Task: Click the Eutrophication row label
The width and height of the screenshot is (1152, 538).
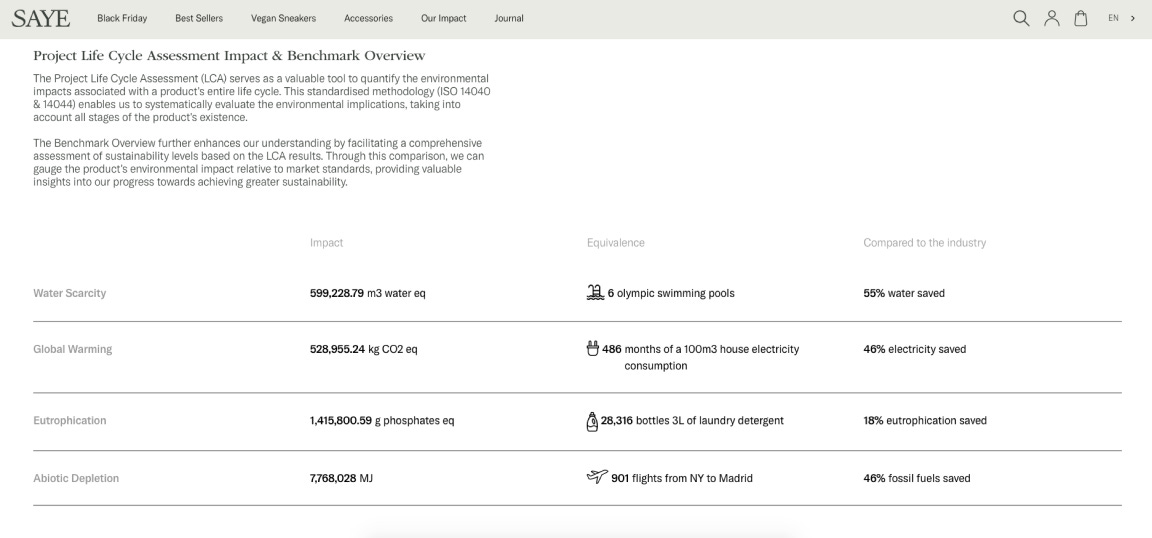Action: (70, 420)
